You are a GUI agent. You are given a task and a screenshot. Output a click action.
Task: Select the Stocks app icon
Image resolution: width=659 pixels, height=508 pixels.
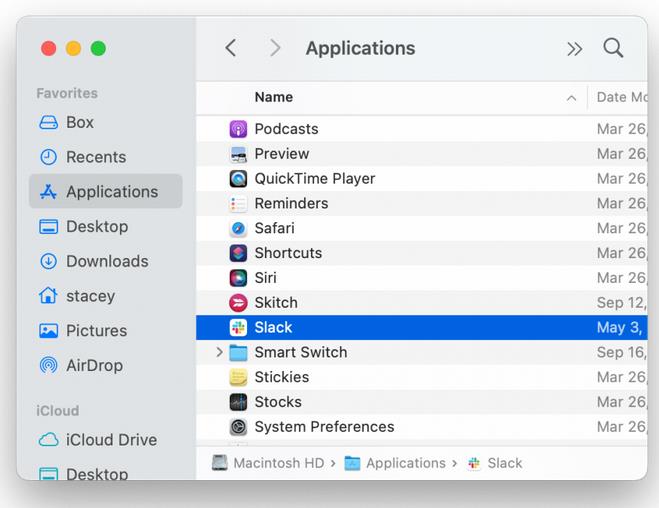(x=238, y=402)
